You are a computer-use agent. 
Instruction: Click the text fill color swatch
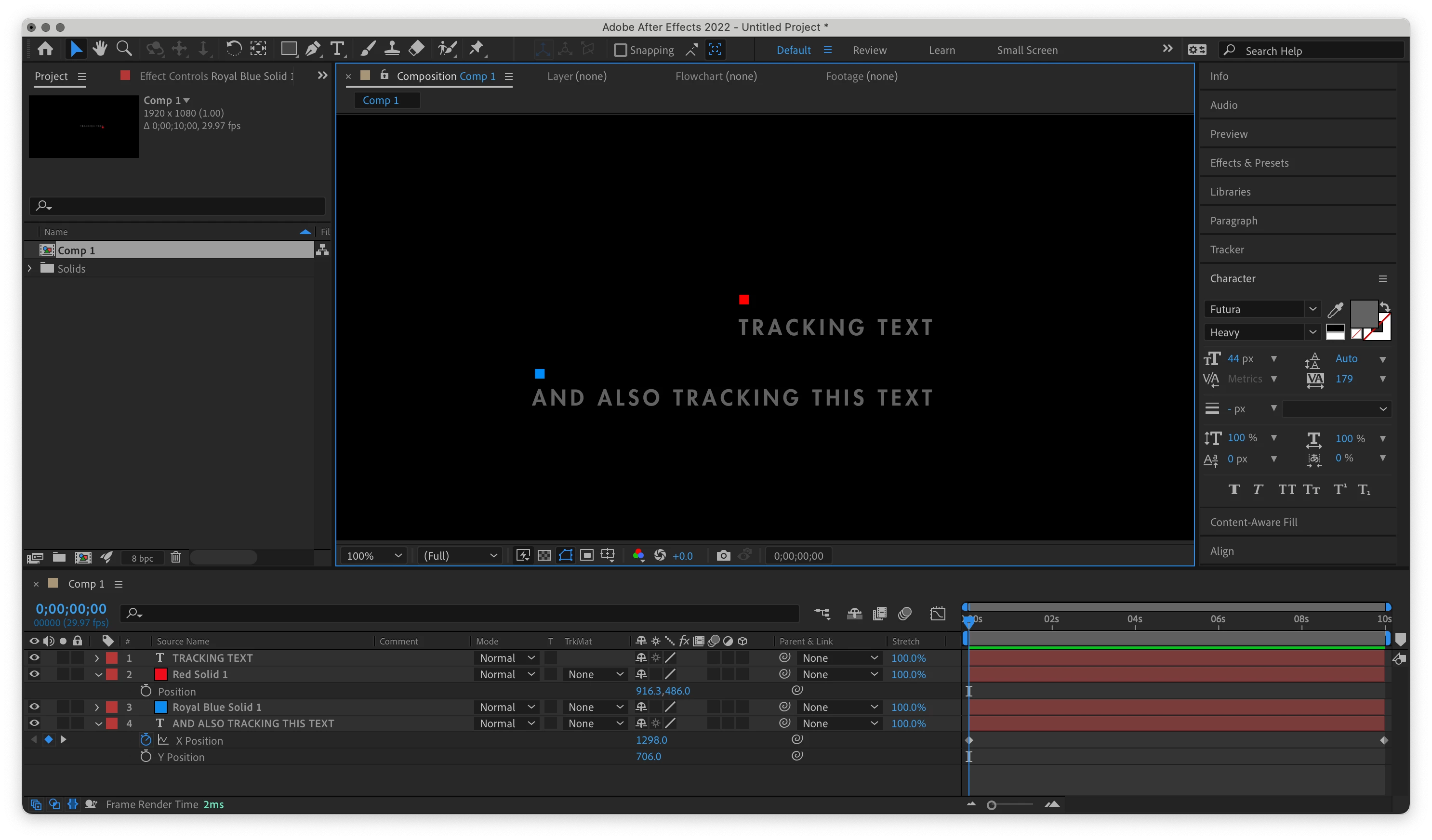1363,313
